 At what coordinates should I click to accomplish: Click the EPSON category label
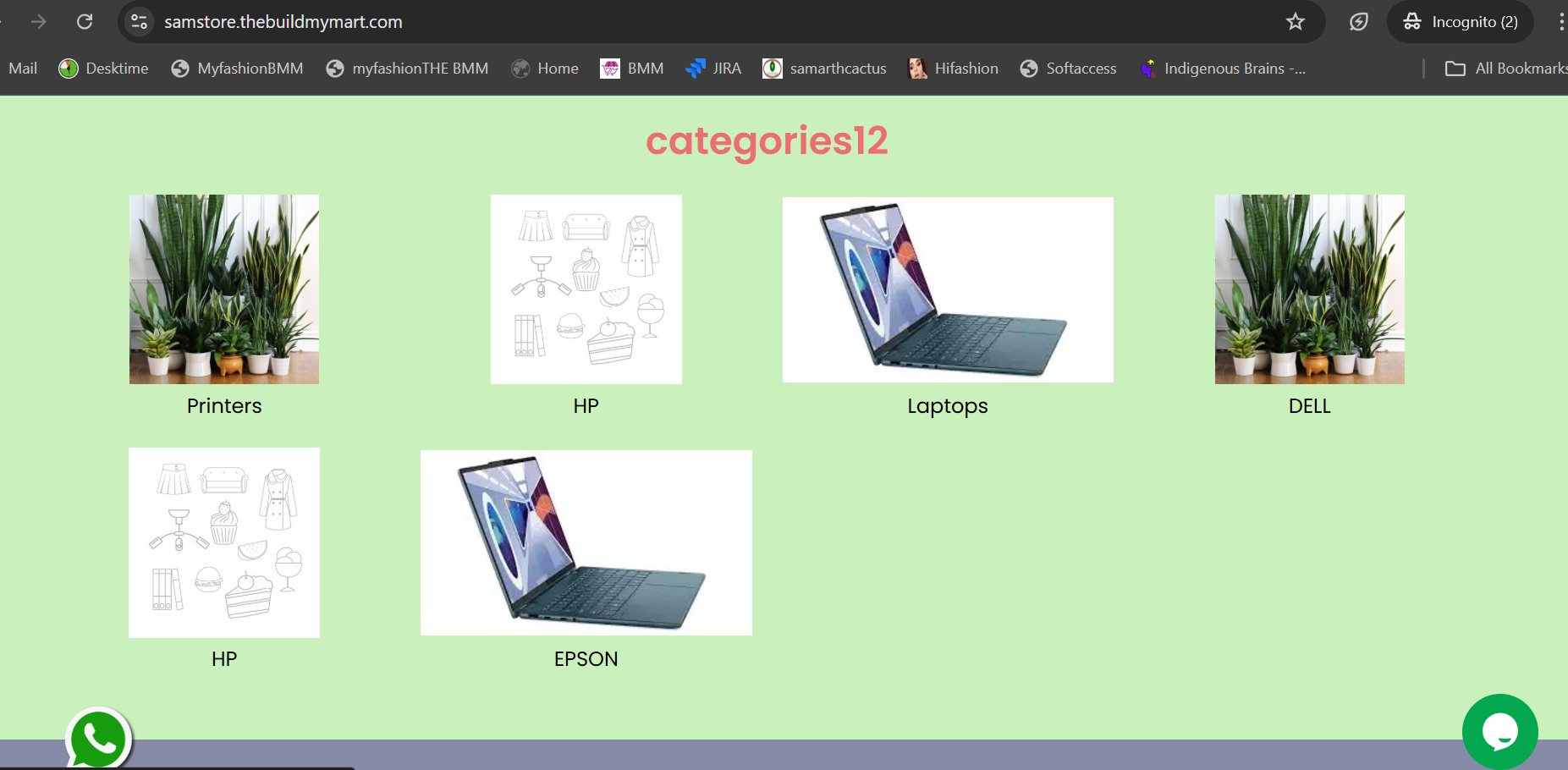[x=586, y=659]
